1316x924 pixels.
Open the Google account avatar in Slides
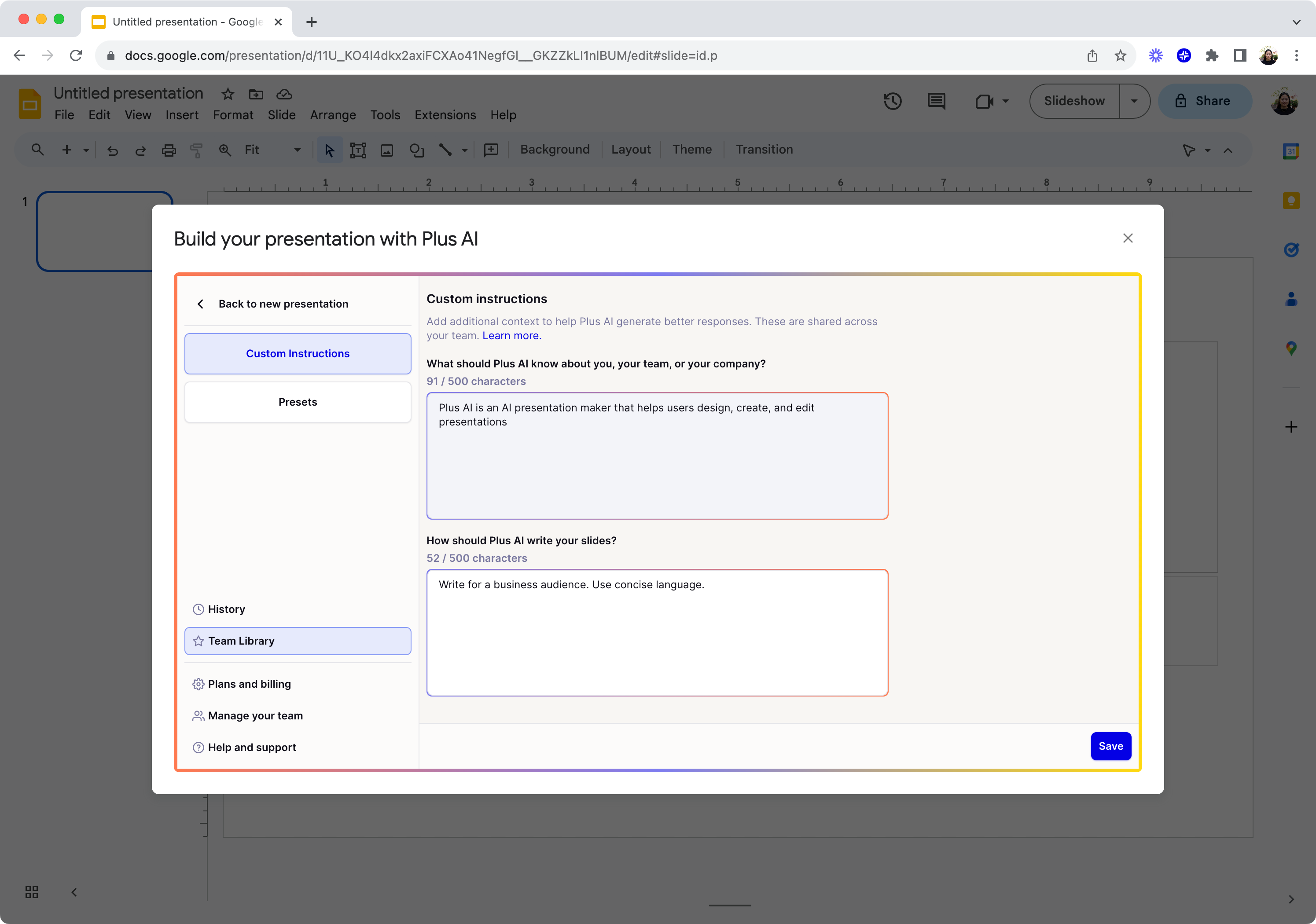(x=1284, y=101)
